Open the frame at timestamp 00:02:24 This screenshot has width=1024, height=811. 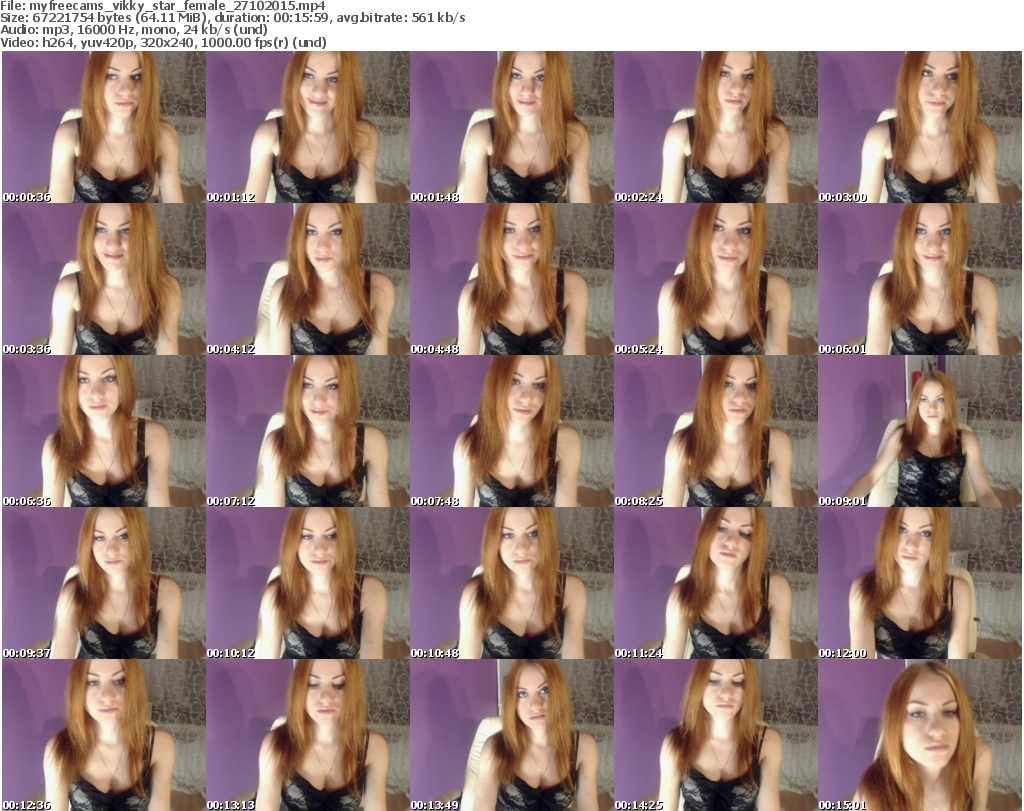click(x=716, y=127)
